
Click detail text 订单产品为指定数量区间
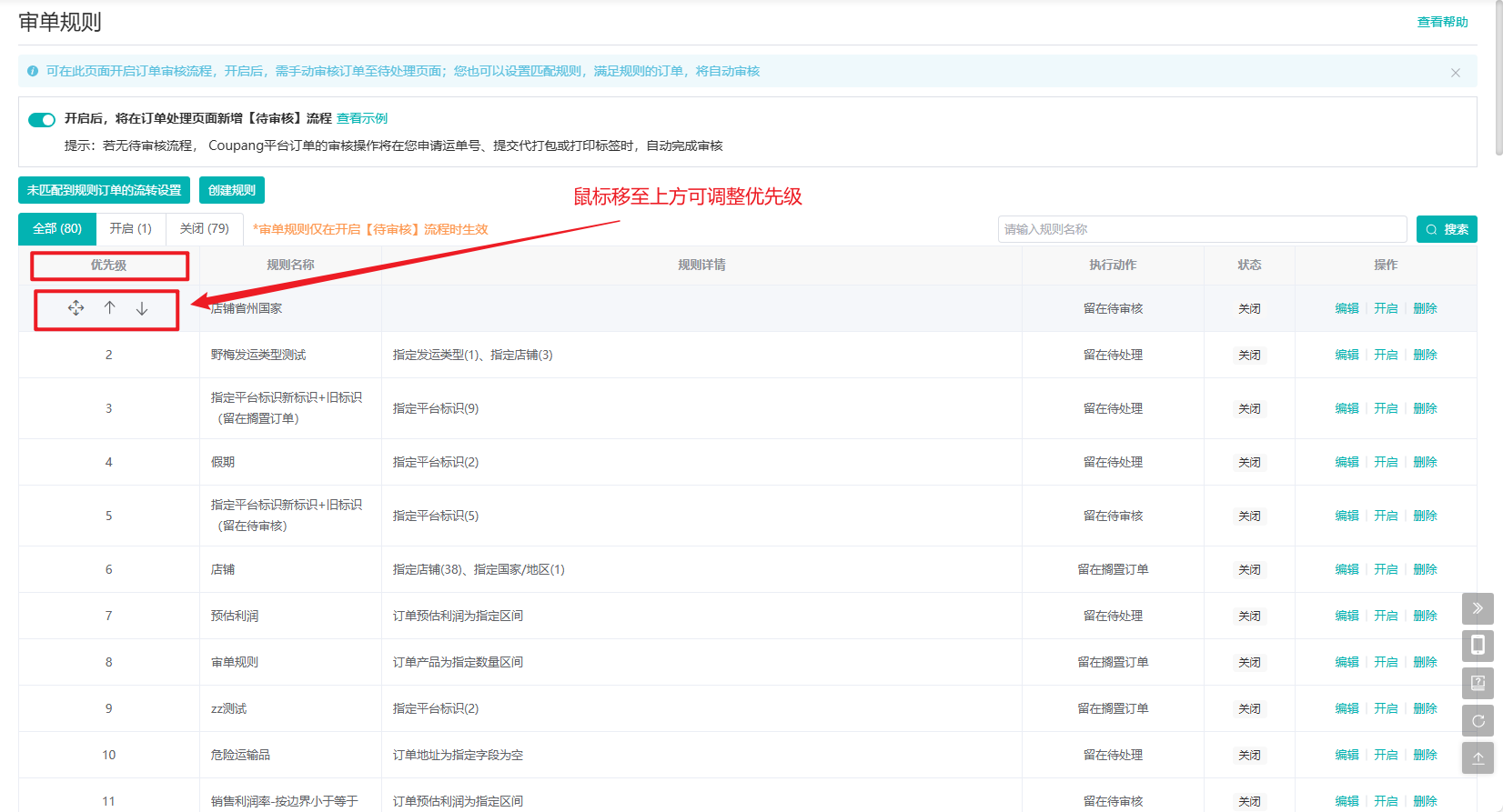pos(458,663)
